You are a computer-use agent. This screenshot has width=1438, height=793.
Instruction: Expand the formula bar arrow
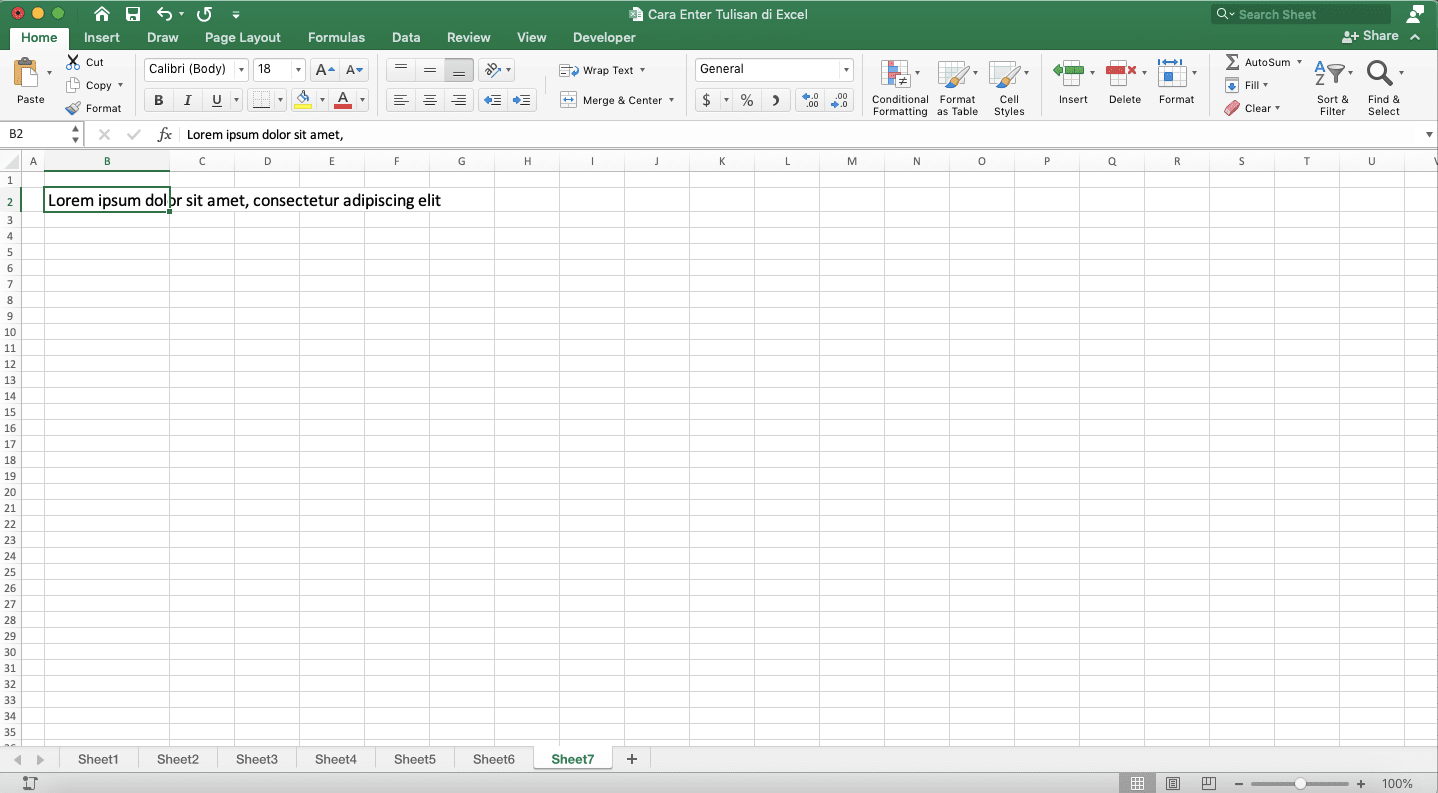pyautogui.click(x=1429, y=134)
